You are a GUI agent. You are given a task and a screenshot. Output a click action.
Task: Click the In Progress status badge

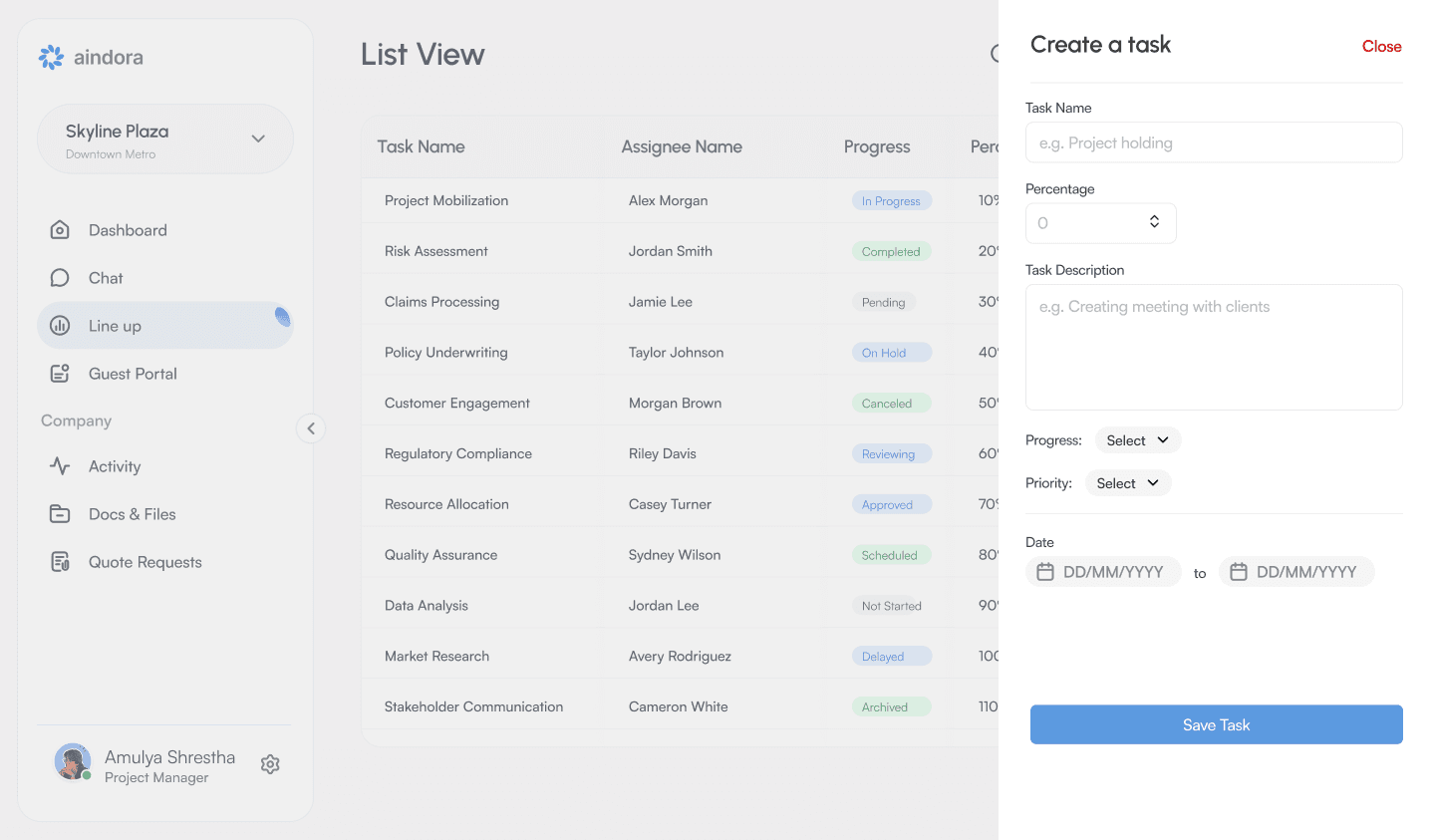point(891,201)
